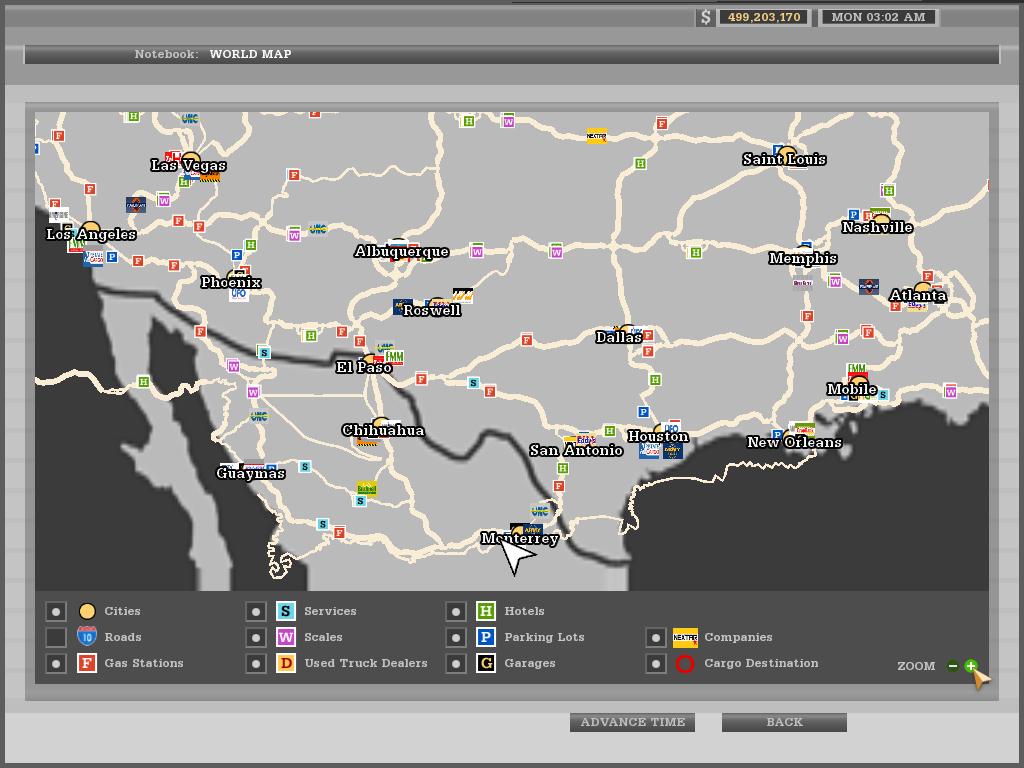Image resolution: width=1024 pixels, height=768 pixels.
Task: Select the El Paso city label
Action: coord(364,367)
